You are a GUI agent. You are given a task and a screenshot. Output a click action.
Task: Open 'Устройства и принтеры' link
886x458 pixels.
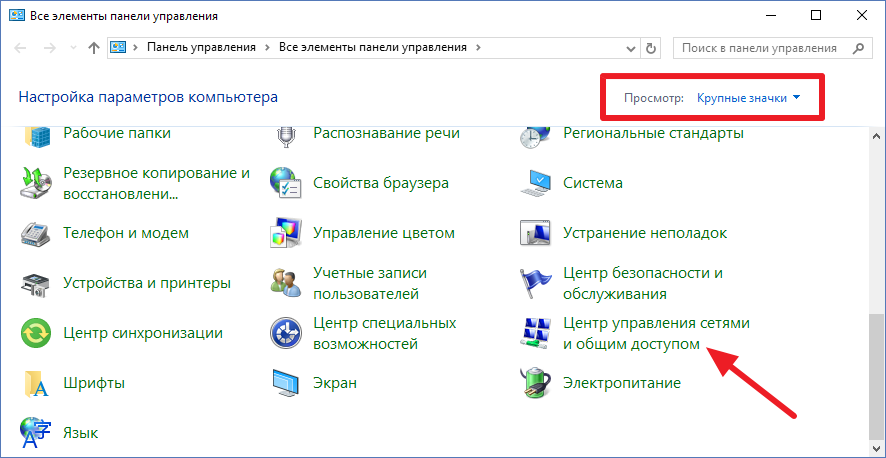pyautogui.click(x=146, y=283)
